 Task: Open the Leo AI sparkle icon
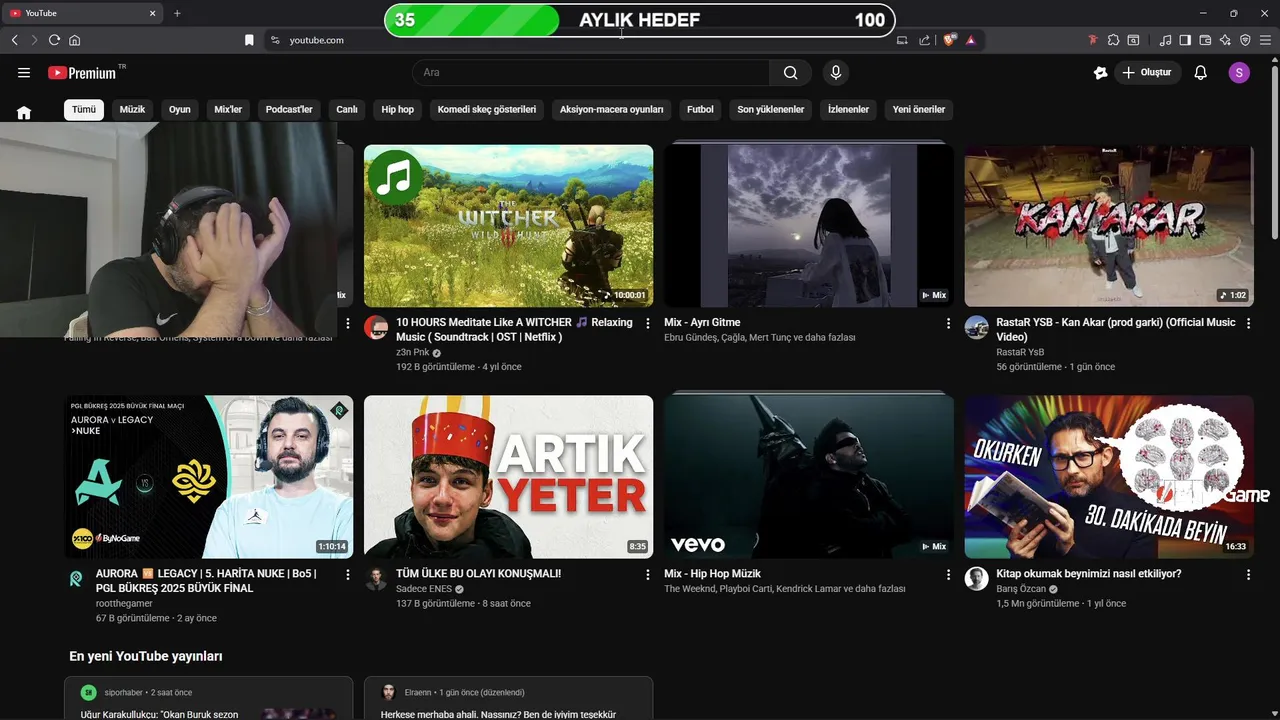pyautogui.click(x=1225, y=40)
